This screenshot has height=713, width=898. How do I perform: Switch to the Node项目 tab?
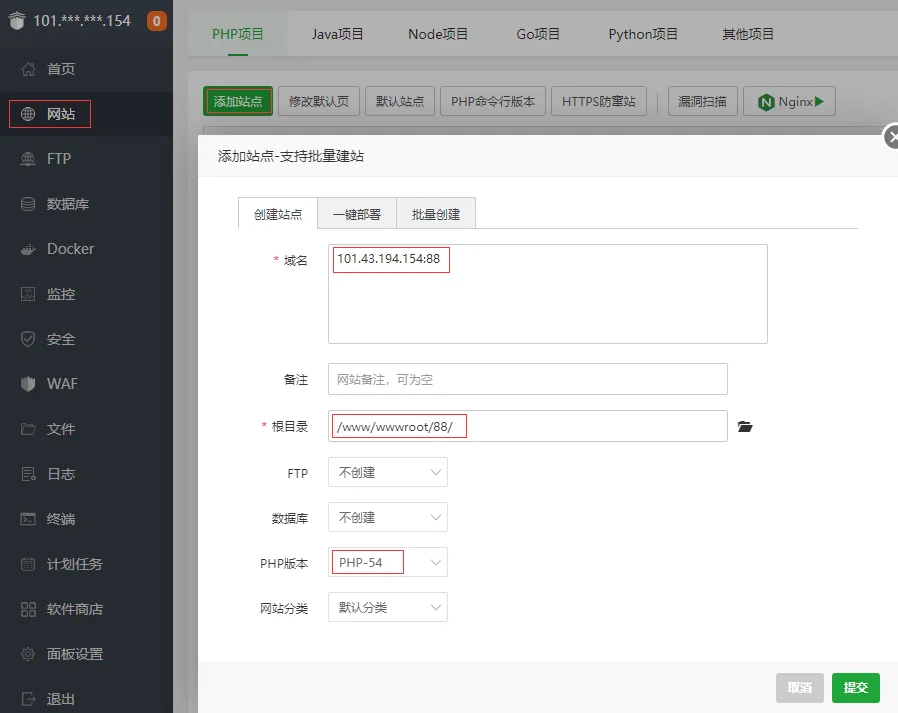pyautogui.click(x=438, y=34)
